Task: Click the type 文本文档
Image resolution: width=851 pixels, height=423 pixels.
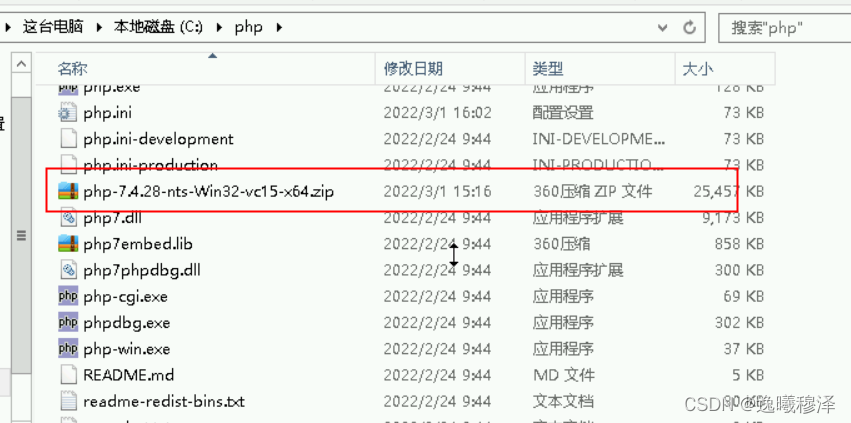Action: point(563,401)
